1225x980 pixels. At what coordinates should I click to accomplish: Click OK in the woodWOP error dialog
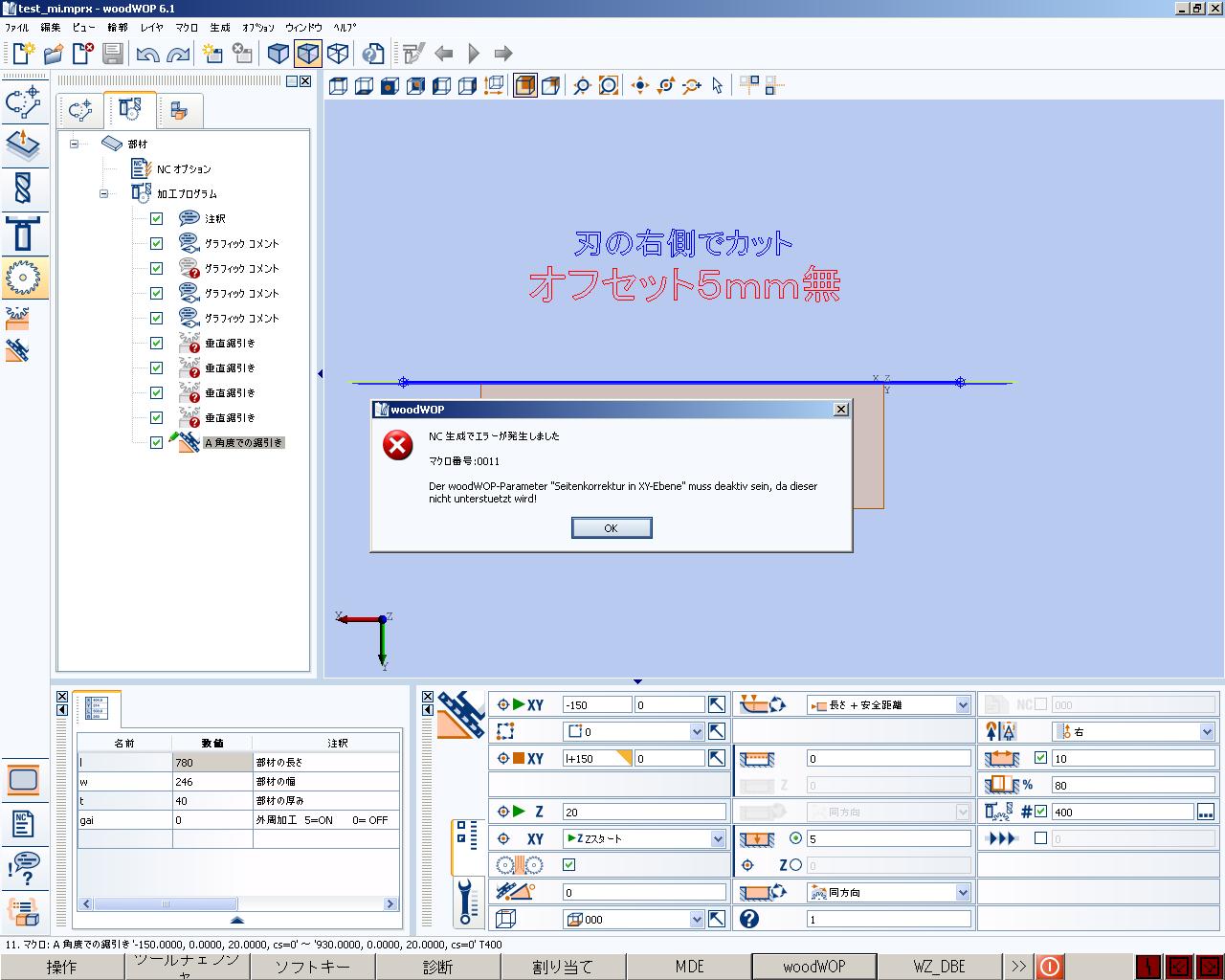[x=611, y=528]
